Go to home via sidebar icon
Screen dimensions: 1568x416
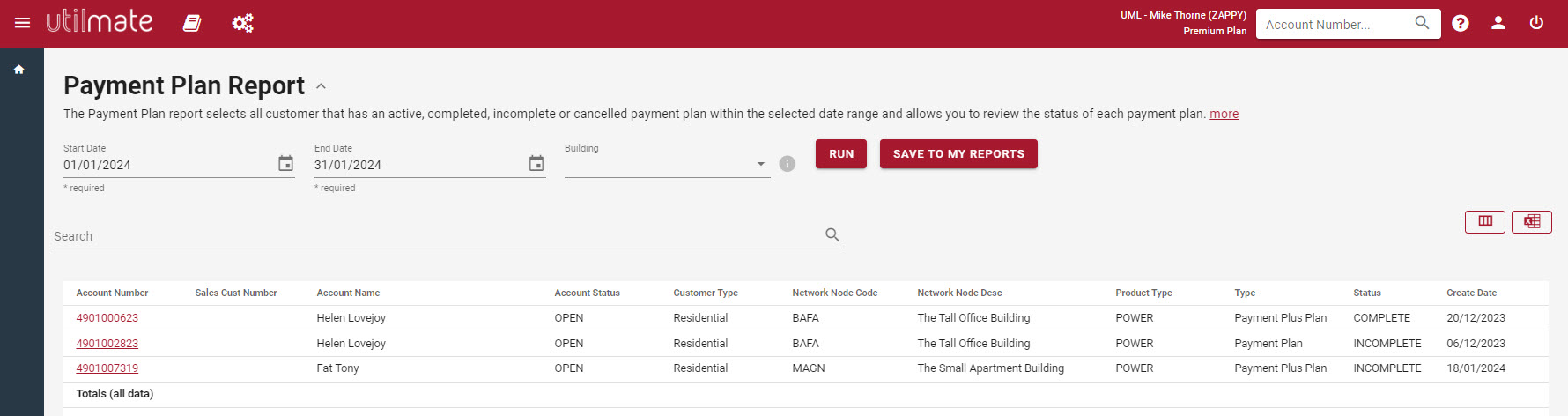pos(19,70)
